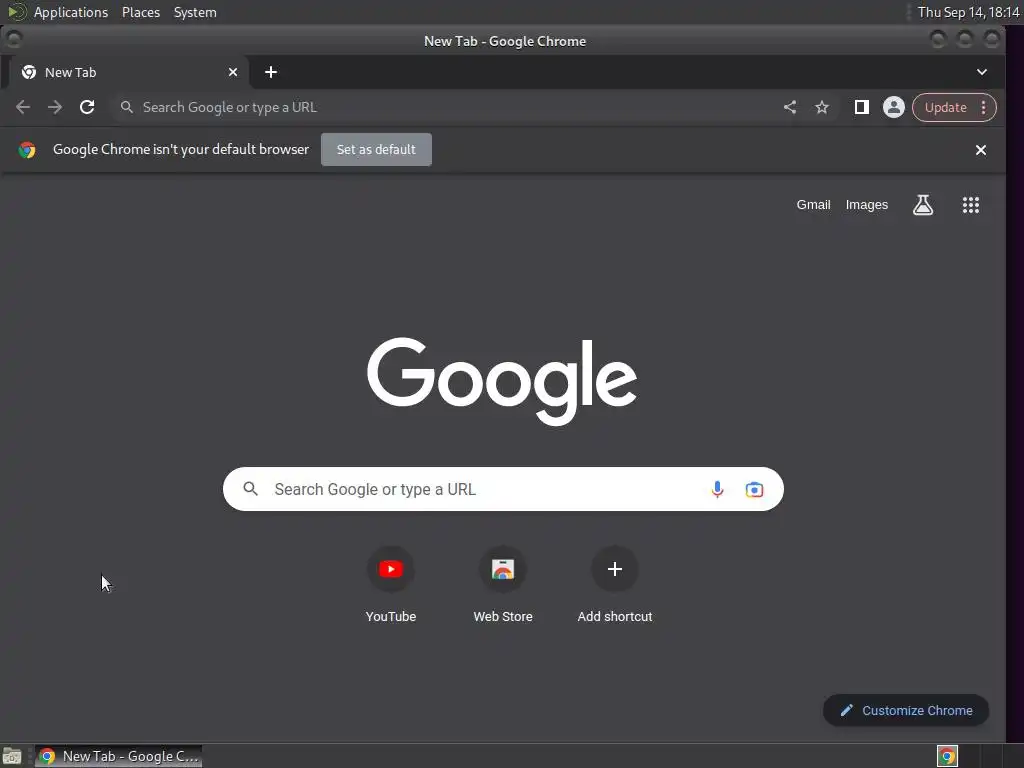The height and width of the screenshot is (768, 1024).
Task: Click the magnifier icon in the search box
Action: click(x=250, y=488)
